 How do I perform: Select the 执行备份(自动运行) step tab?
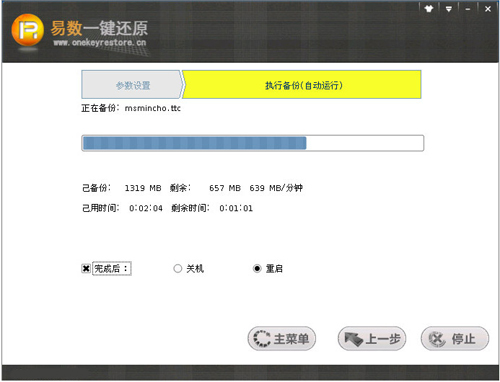302,84
